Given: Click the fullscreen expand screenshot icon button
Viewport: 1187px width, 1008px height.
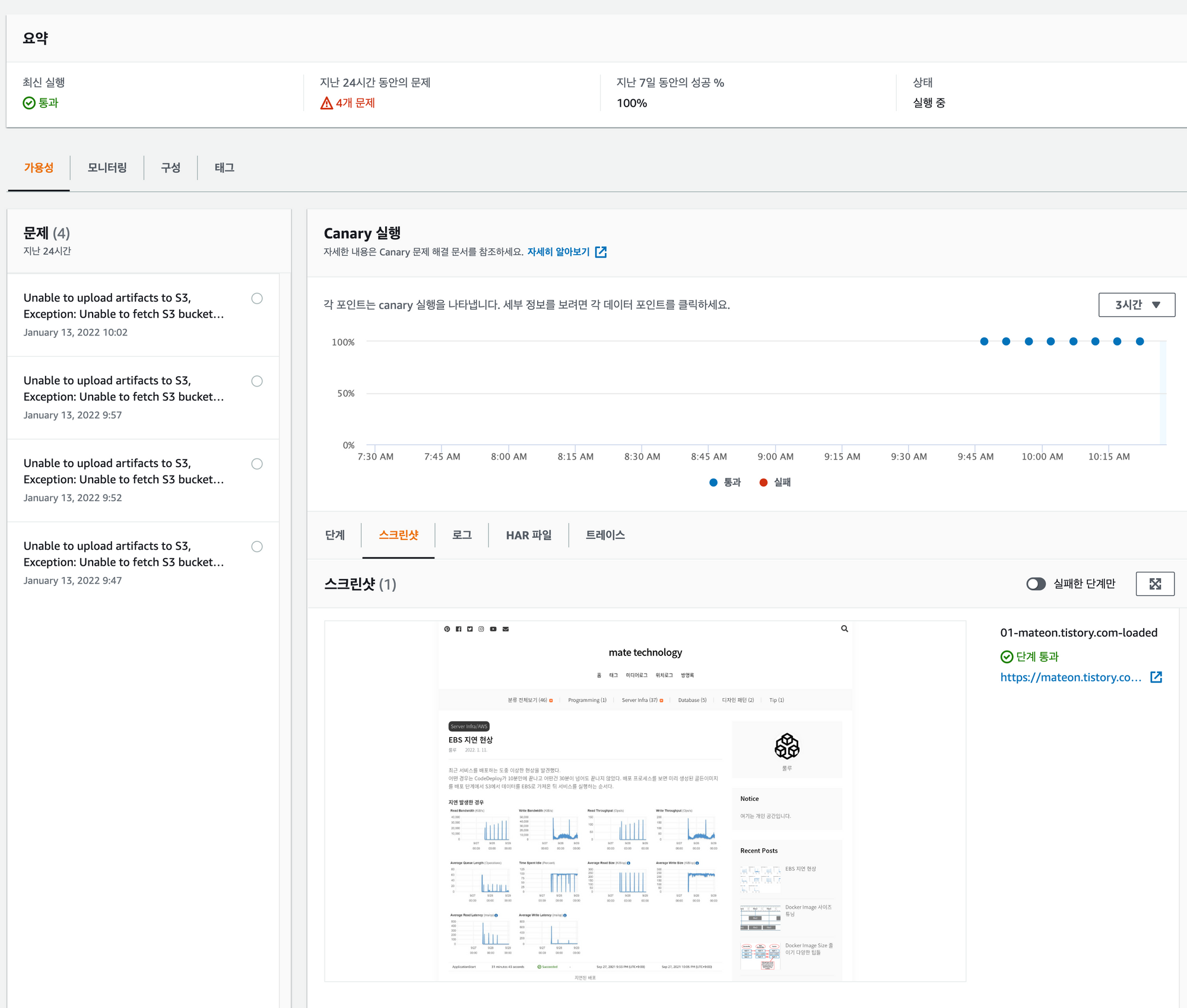Looking at the screenshot, I should (1154, 584).
